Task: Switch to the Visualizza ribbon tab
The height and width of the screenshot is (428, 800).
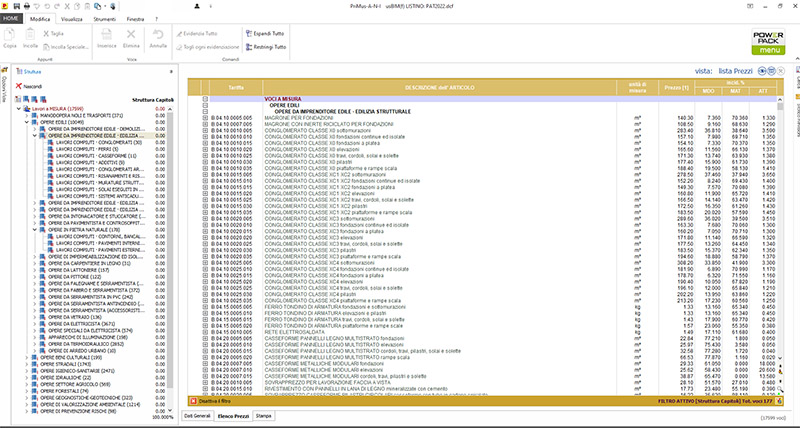Action: (x=71, y=19)
